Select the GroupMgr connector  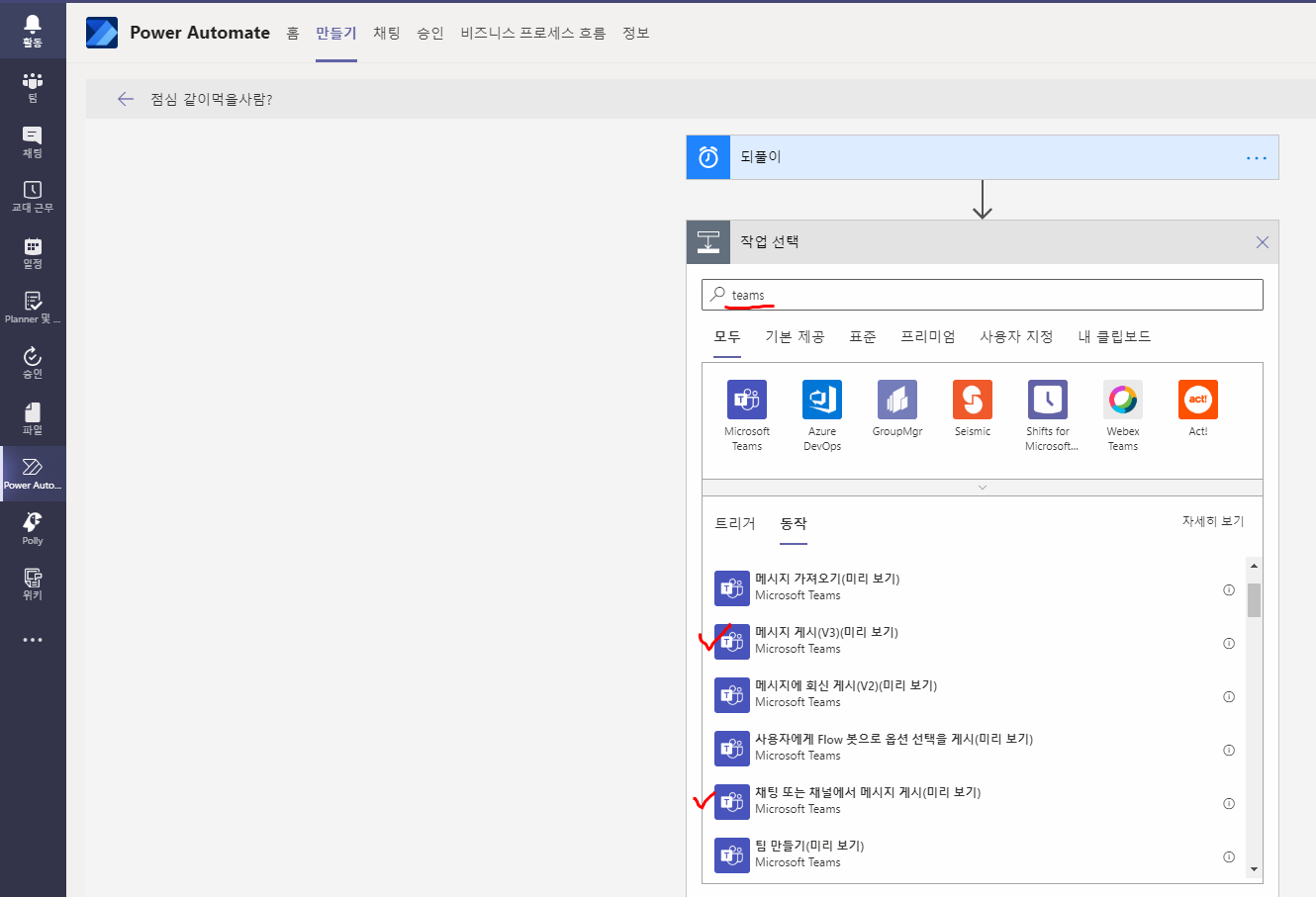(x=897, y=408)
